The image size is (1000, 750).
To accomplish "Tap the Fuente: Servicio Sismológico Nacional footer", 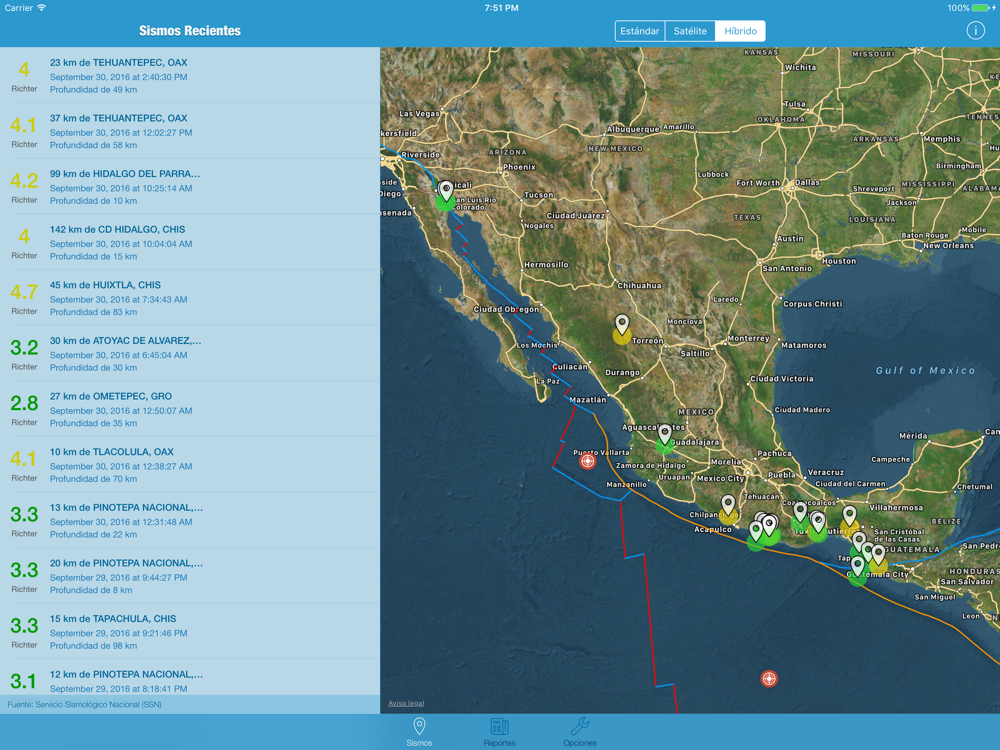I will tap(84, 704).
